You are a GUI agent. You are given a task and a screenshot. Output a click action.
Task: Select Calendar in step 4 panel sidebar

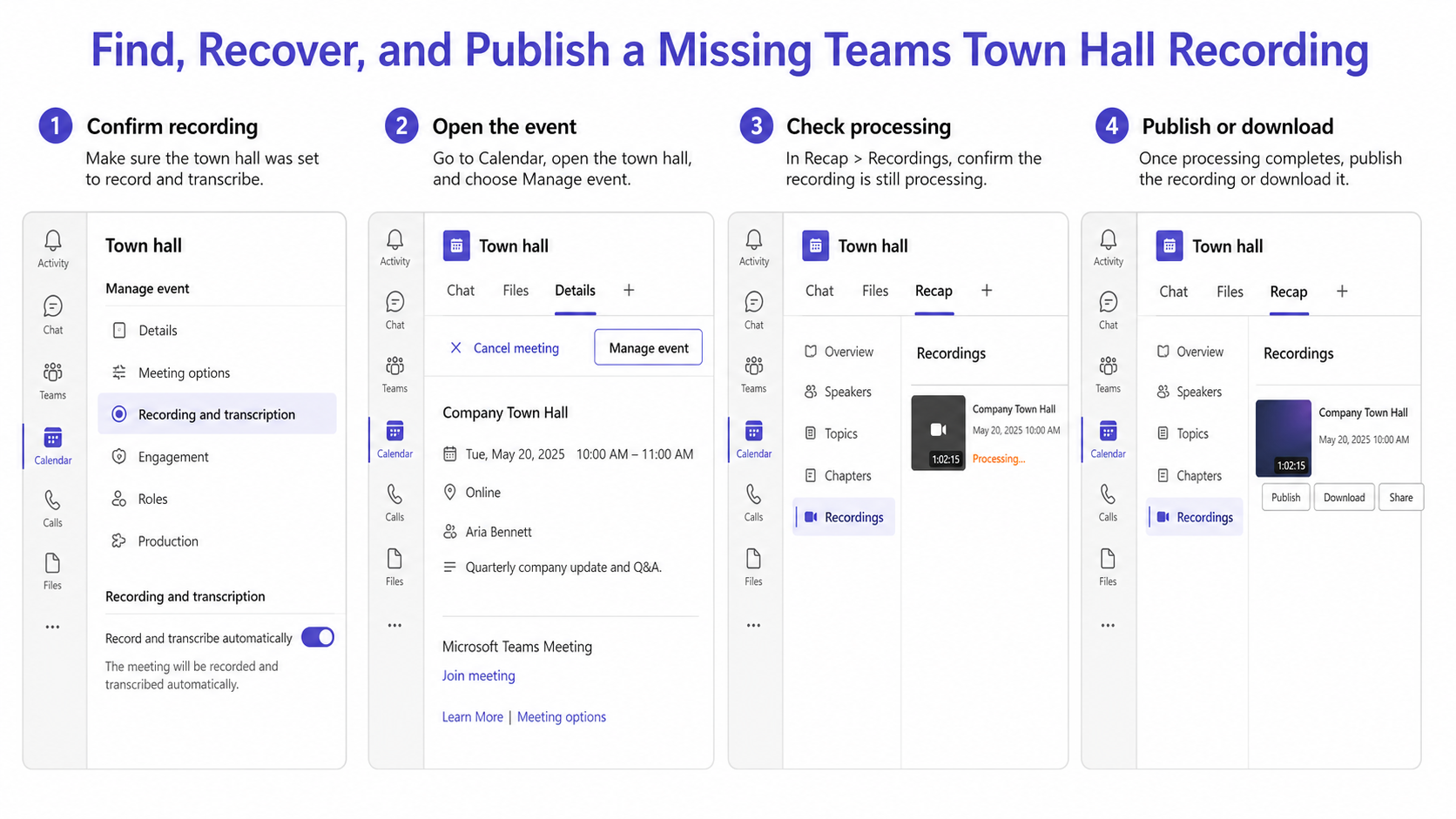click(x=1109, y=440)
